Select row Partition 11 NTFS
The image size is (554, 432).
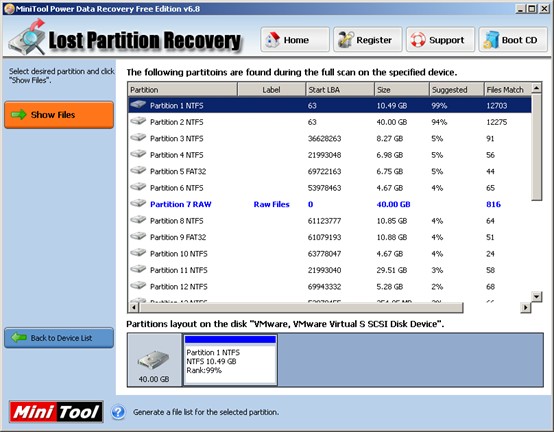(330, 270)
